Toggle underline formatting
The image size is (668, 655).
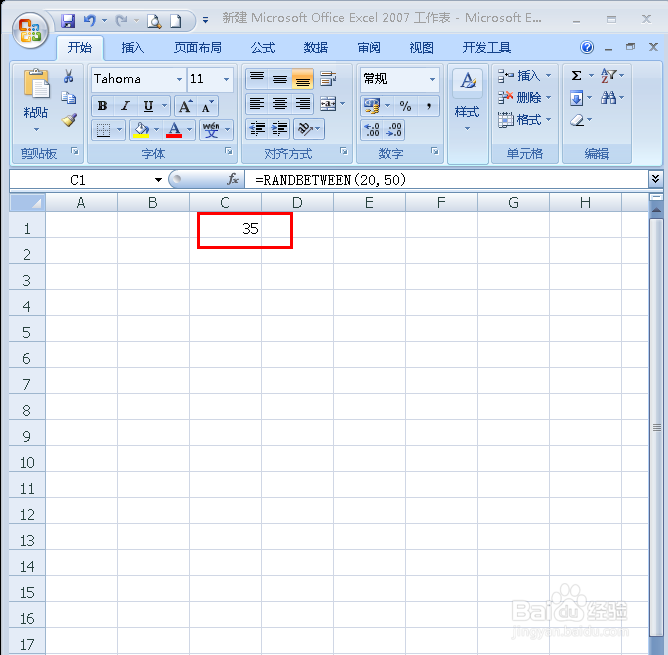click(x=148, y=106)
